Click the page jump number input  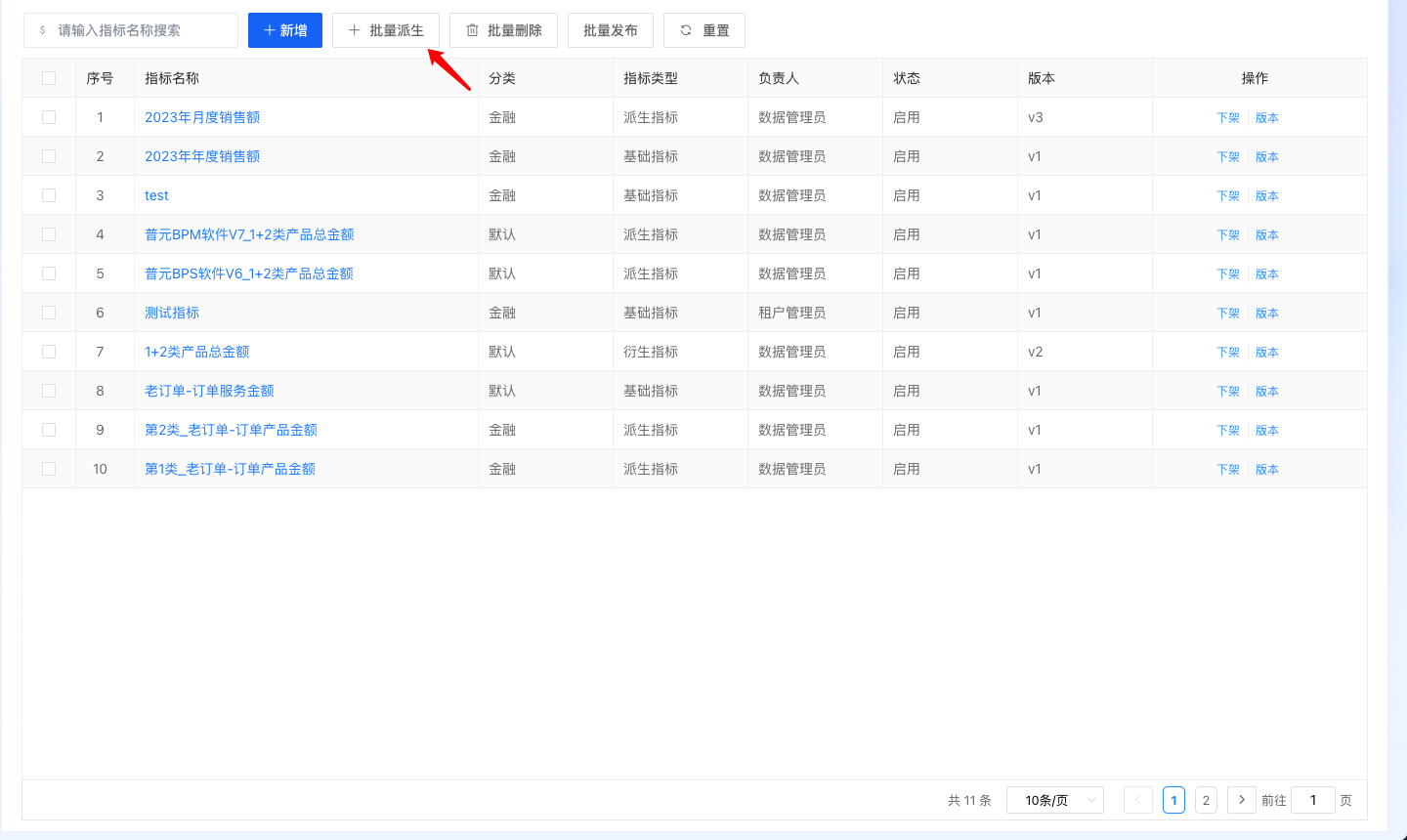pos(1312,800)
